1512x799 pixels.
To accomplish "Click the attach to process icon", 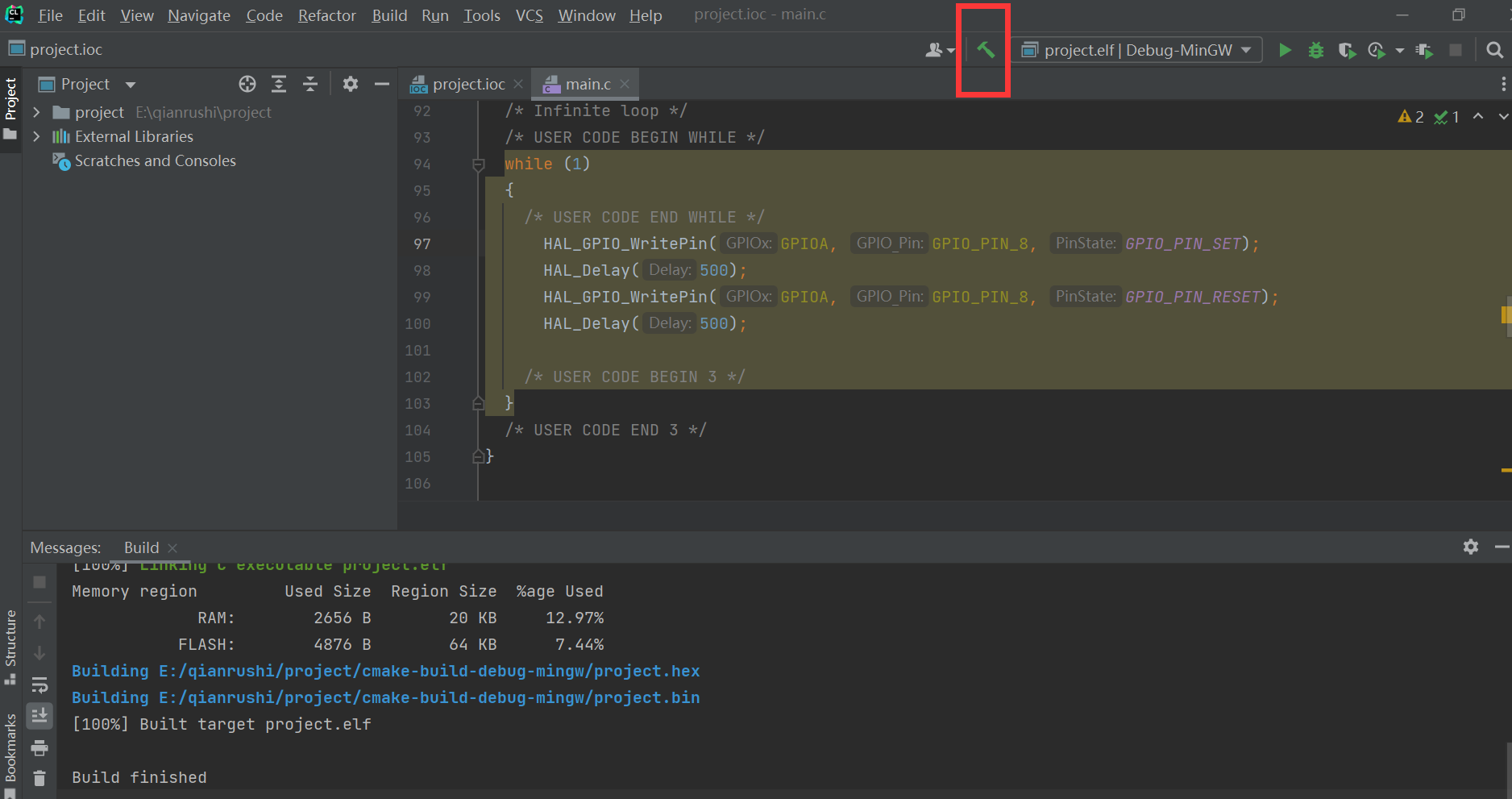I will [1424, 50].
